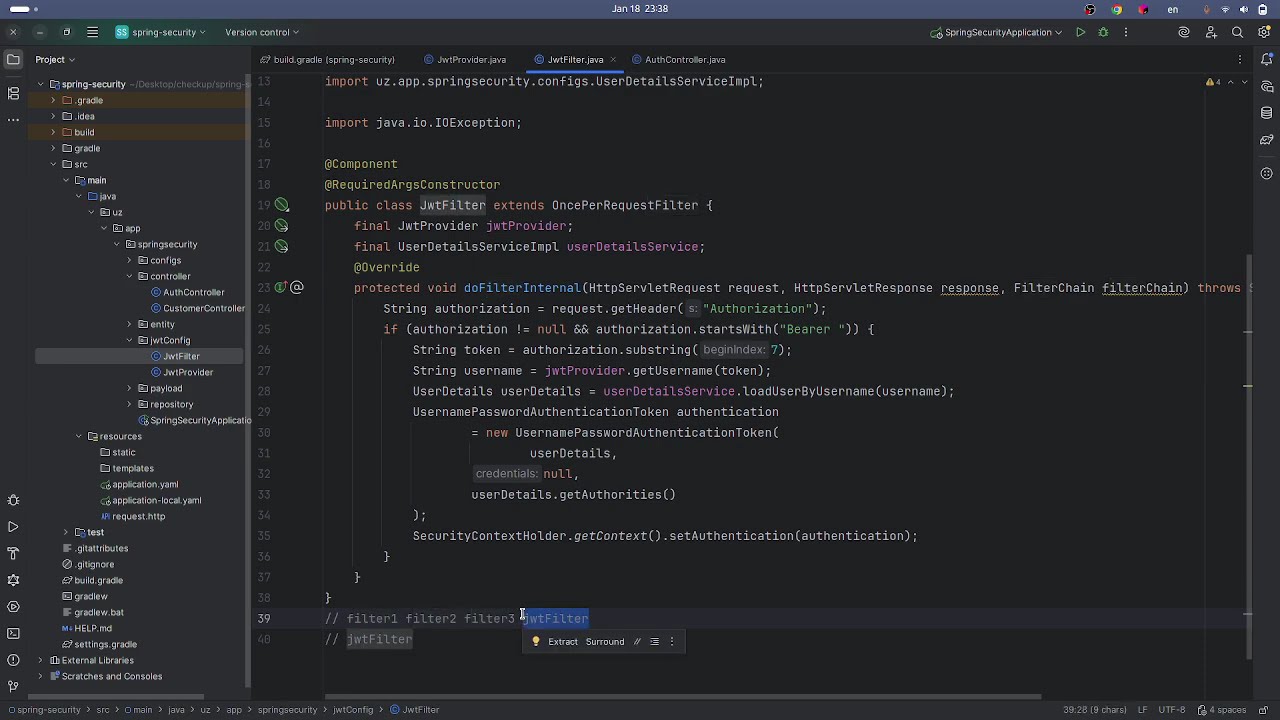1280x720 pixels.
Task: Click the intention lightbulb in floating toolbar
Action: (x=536, y=642)
